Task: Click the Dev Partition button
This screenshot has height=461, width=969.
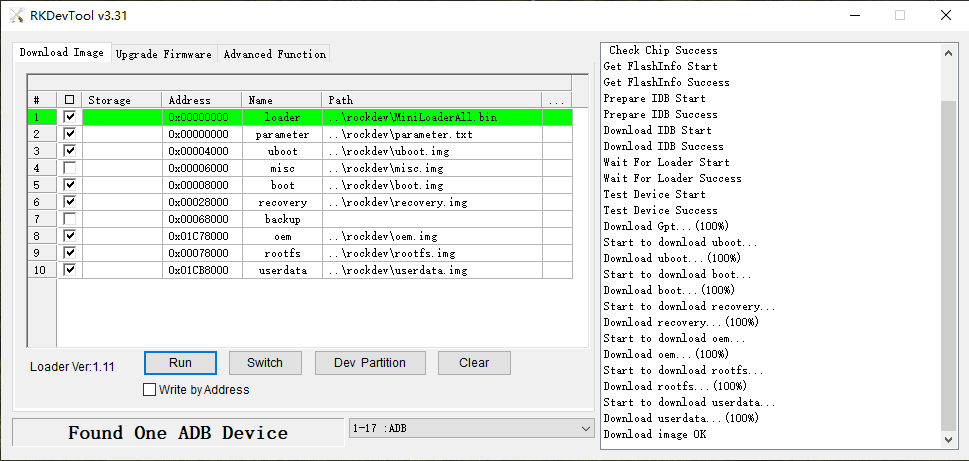Action: pos(370,363)
